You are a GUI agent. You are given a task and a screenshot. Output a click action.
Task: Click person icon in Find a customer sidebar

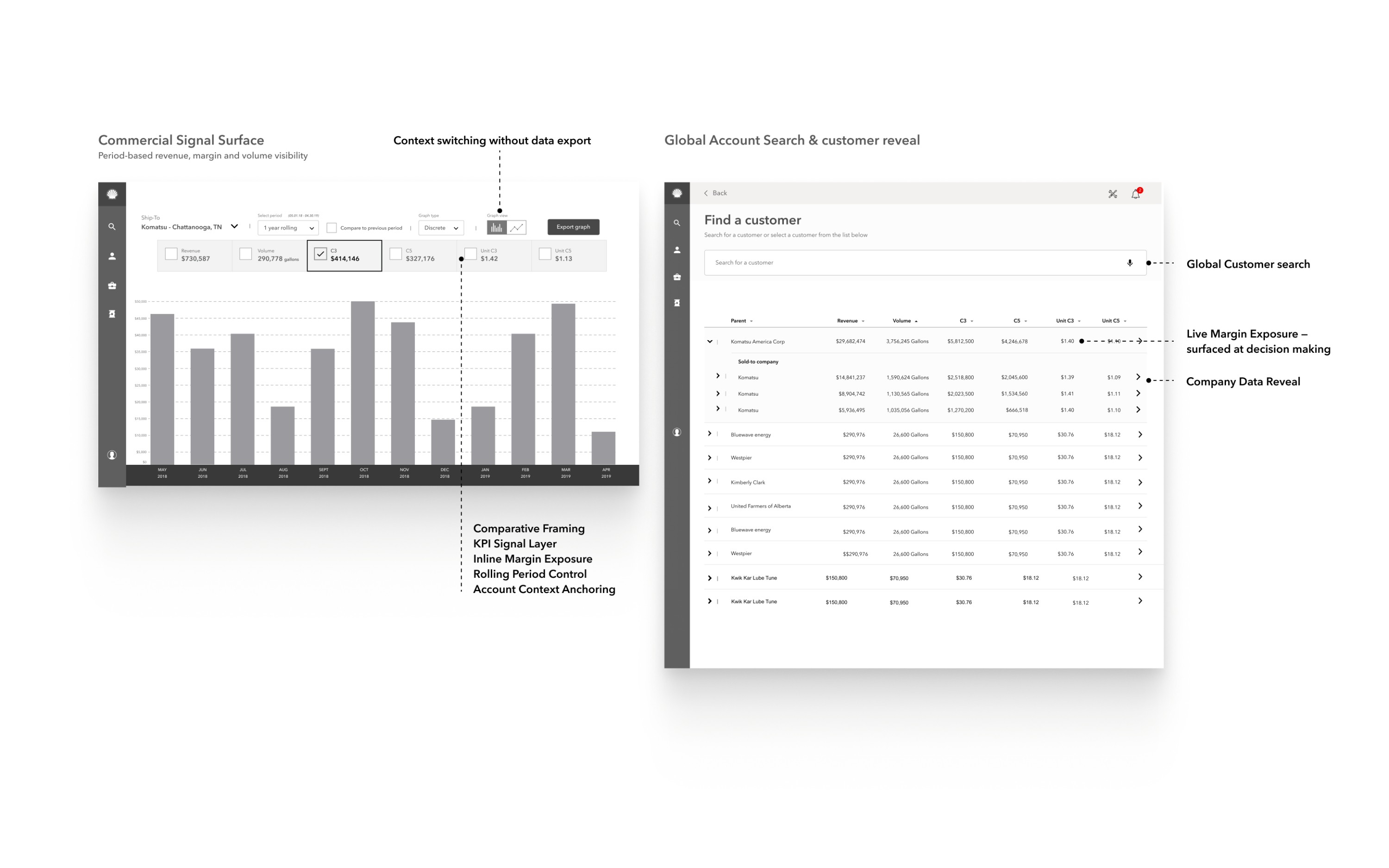click(x=677, y=250)
